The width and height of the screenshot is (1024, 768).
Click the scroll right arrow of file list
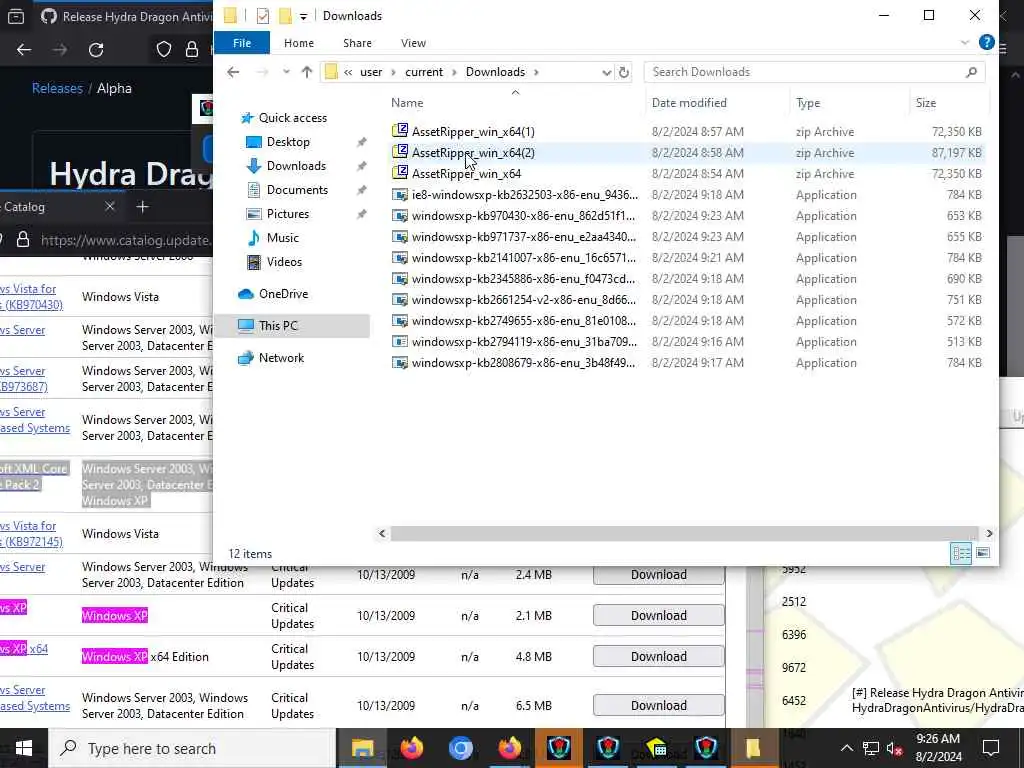click(989, 534)
